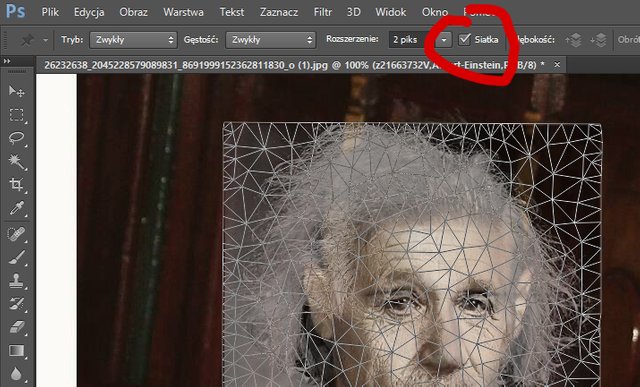Click the Tryb label

click(72, 40)
